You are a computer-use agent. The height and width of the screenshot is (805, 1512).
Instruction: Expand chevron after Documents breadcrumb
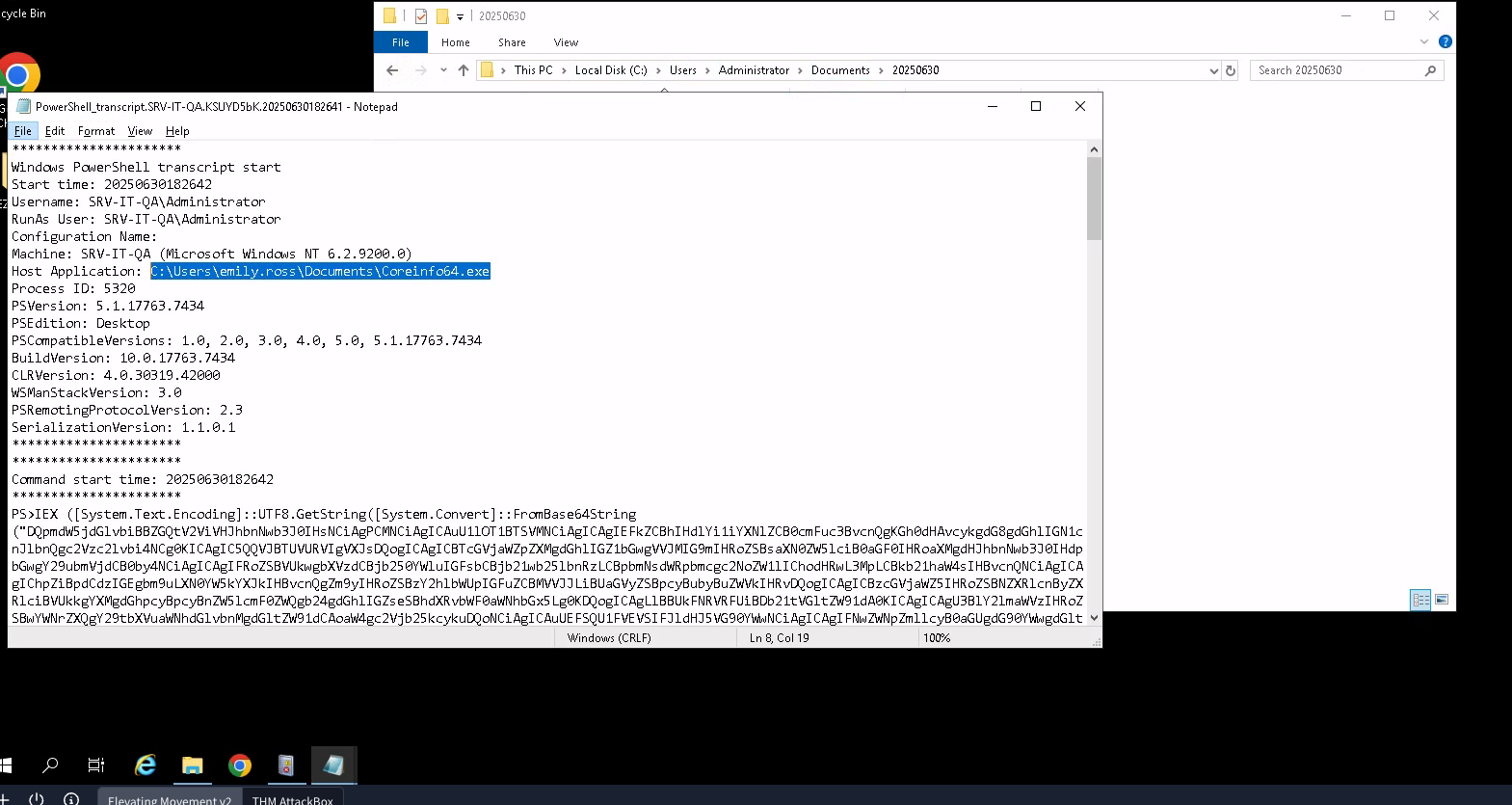tap(881, 70)
